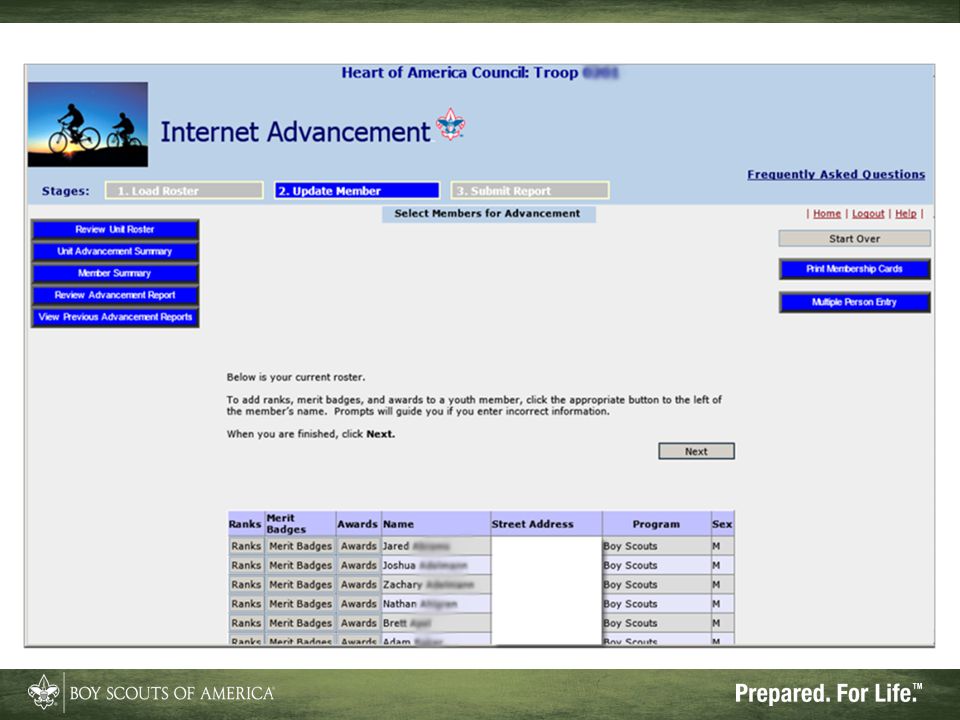Open Review Advancement Report
This screenshot has width=960, height=720.
click(115, 295)
